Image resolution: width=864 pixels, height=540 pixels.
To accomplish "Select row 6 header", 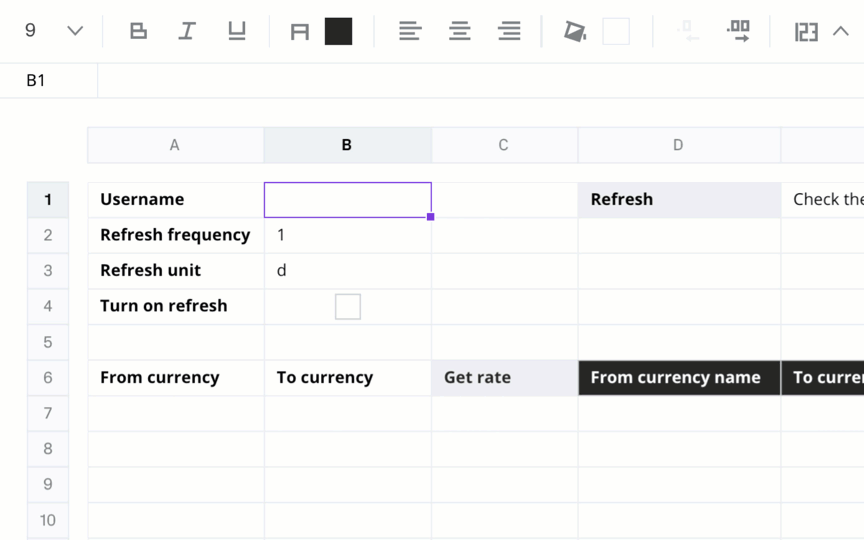I will (48, 377).
